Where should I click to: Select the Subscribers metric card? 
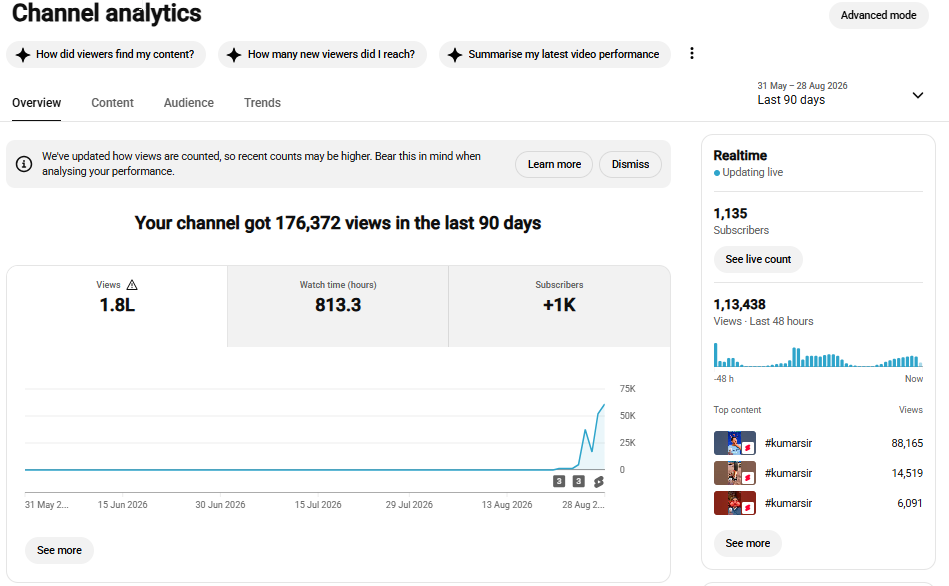click(x=559, y=306)
